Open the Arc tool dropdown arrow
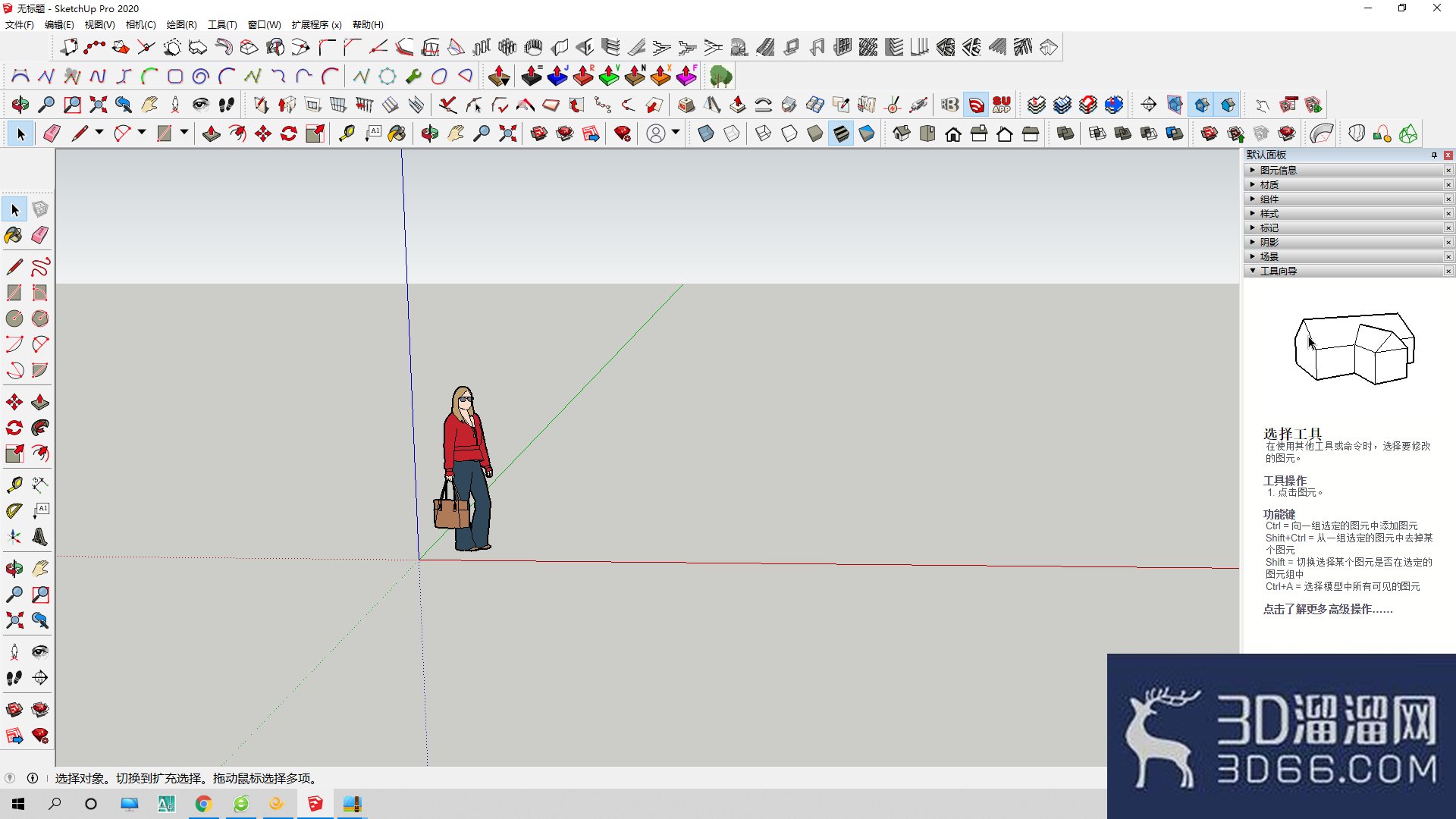 (142, 133)
